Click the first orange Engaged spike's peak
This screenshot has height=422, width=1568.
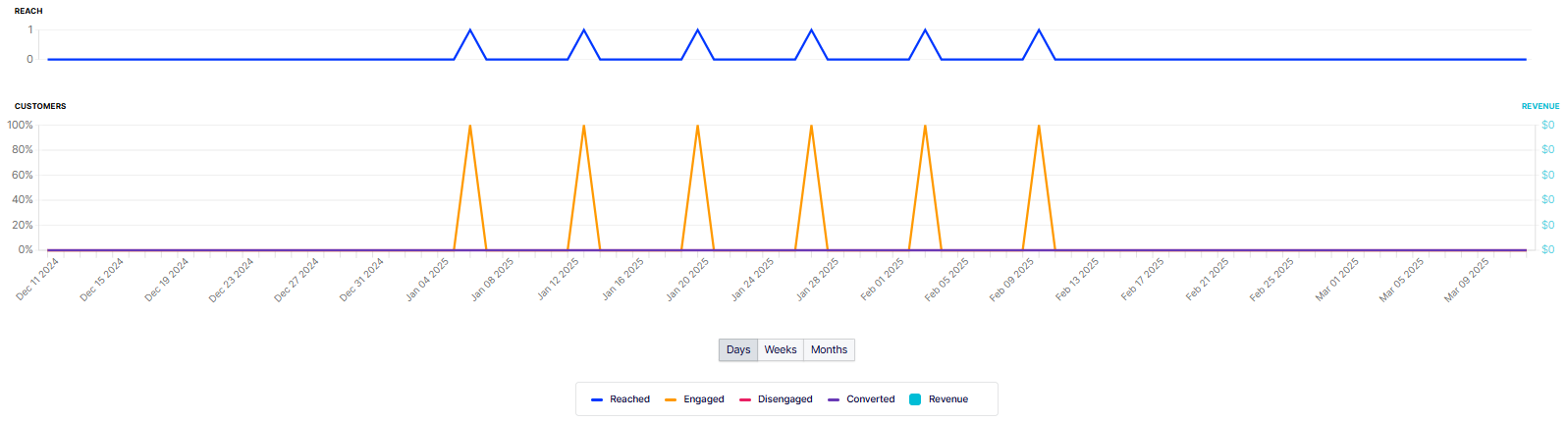click(470, 126)
